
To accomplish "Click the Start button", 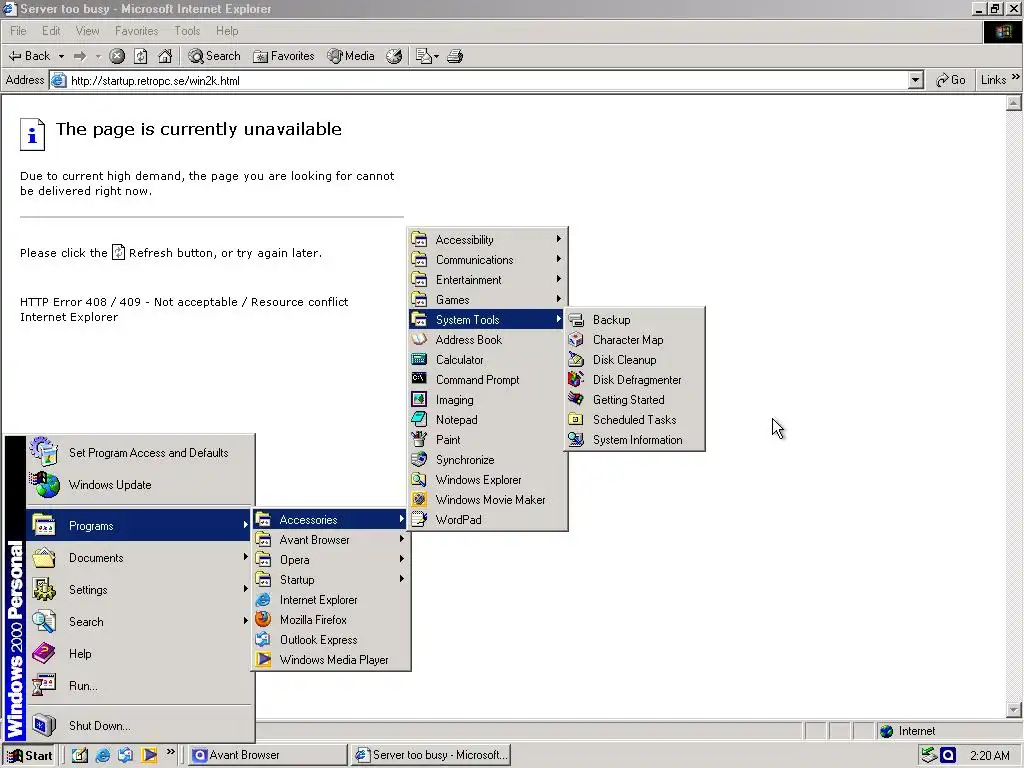I will (29, 755).
